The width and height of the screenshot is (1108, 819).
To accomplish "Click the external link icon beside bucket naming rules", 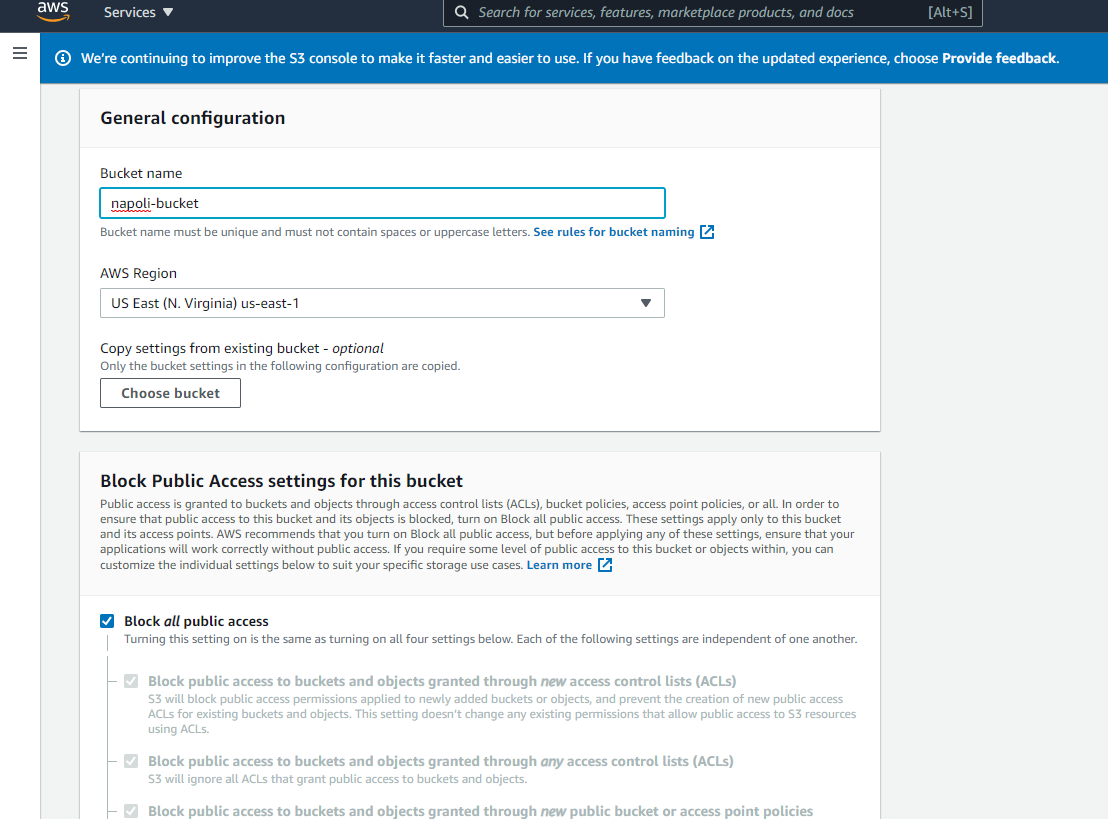I will (x=707, y=232).
